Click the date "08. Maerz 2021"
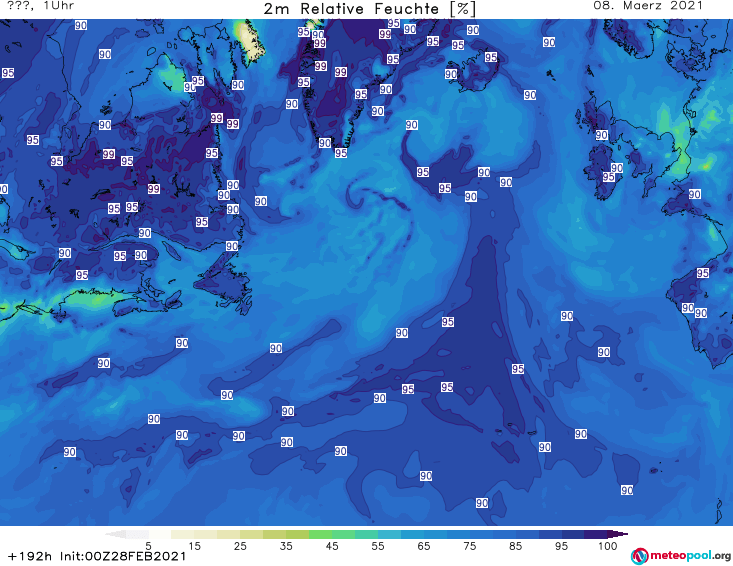The height and width of the screenshot is (566, 733). point(648,6)
